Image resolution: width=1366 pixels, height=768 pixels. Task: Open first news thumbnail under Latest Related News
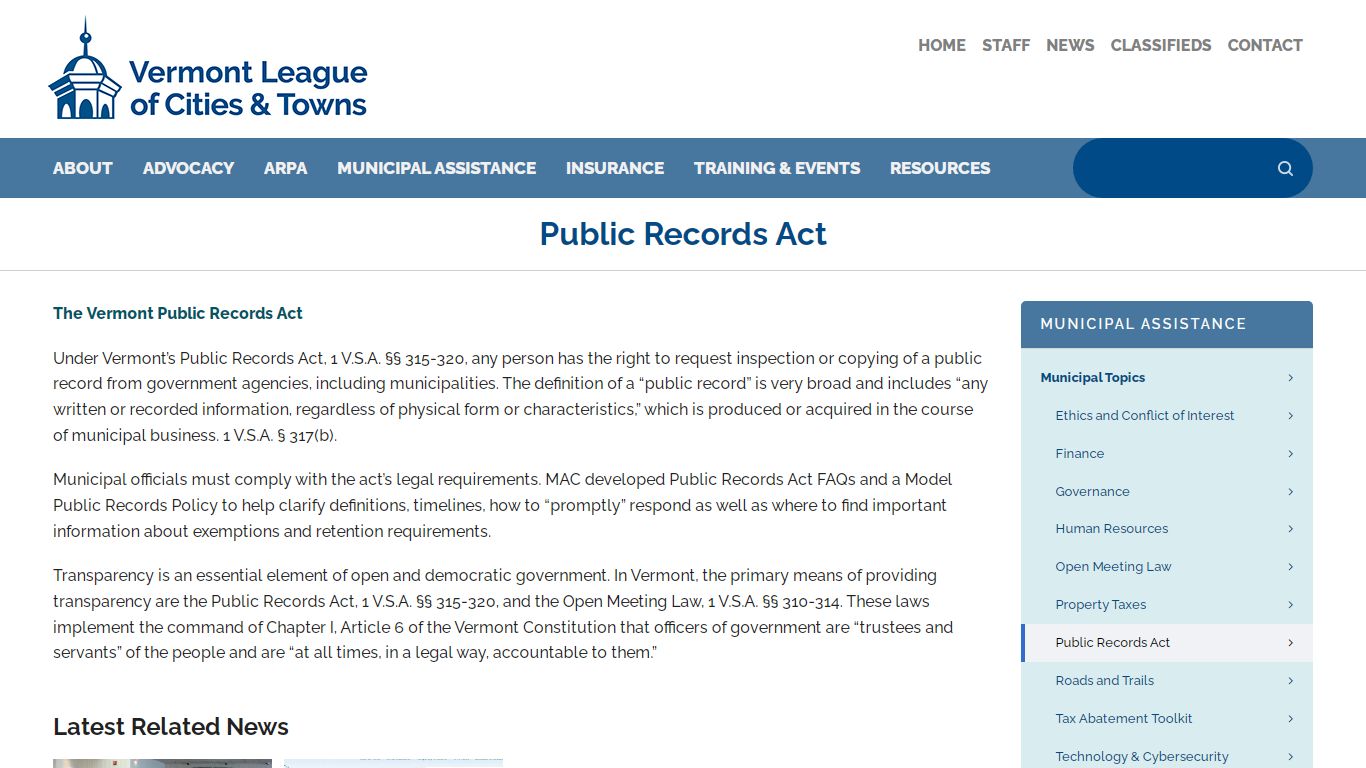pos(162,763)
